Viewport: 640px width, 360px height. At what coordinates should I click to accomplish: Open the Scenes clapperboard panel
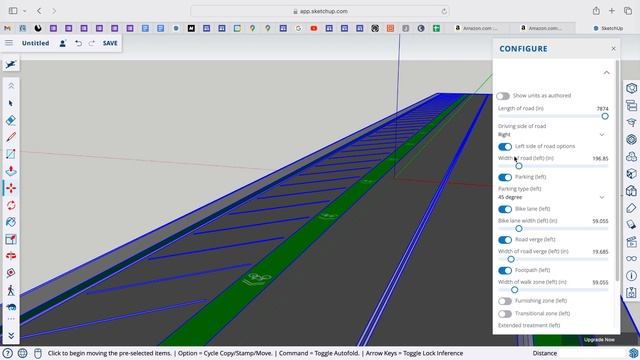click(x=631, y=242)
